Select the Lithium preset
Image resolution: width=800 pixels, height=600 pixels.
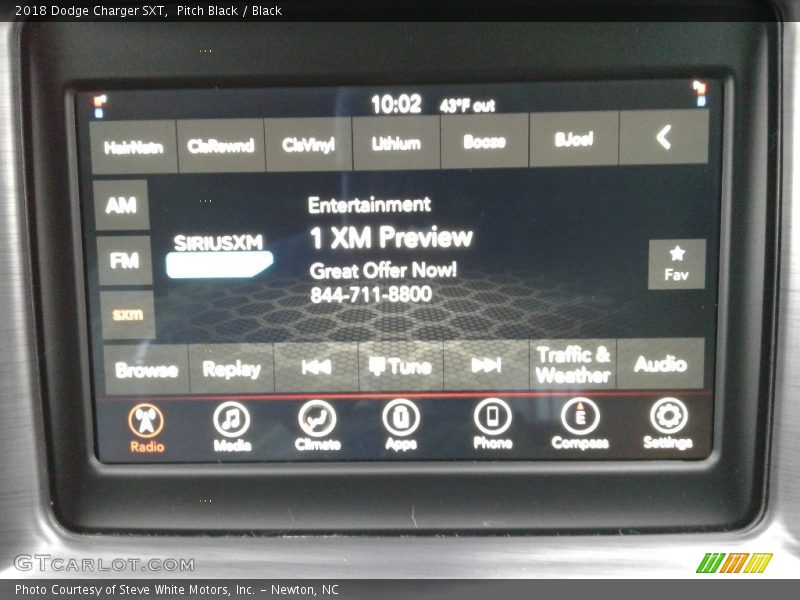(396, 143)
